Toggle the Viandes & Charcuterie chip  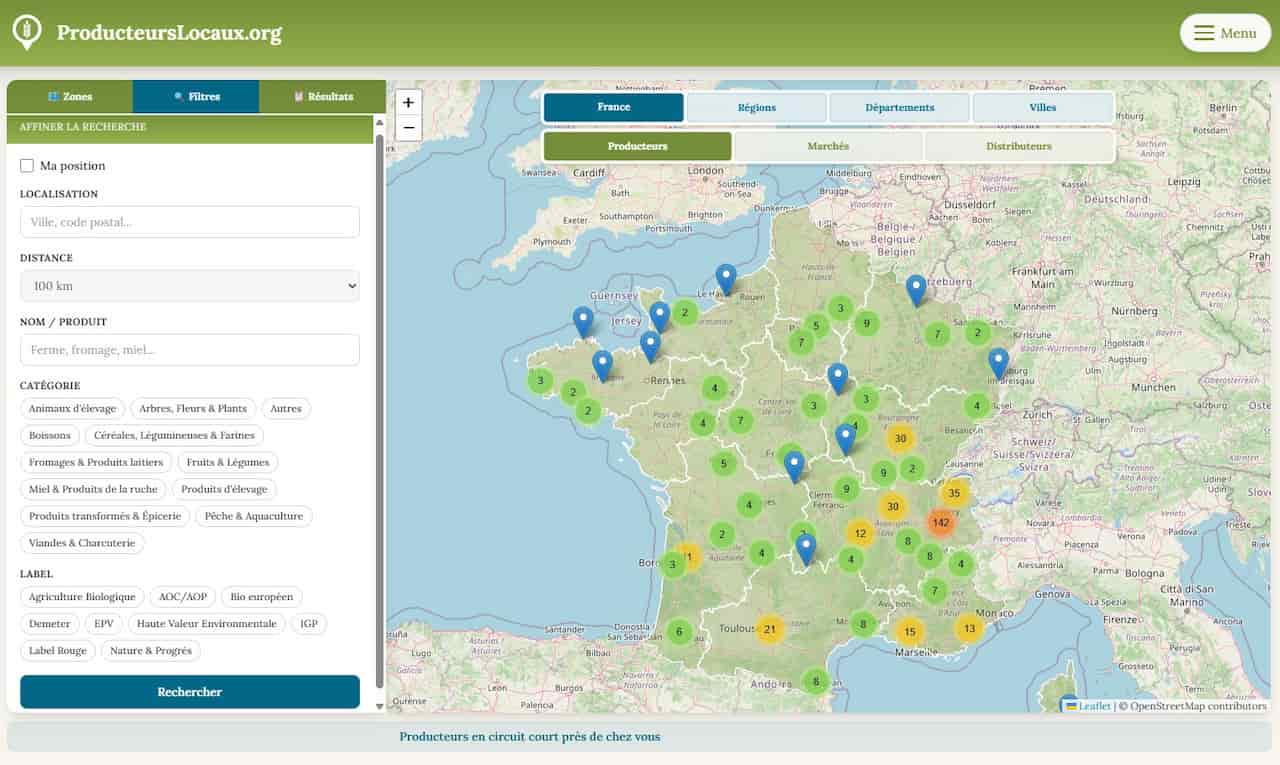click(x=82, y=543)
